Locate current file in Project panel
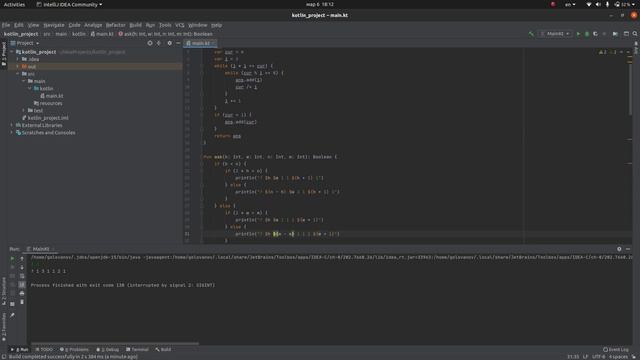640x360 pixels. 150,43
